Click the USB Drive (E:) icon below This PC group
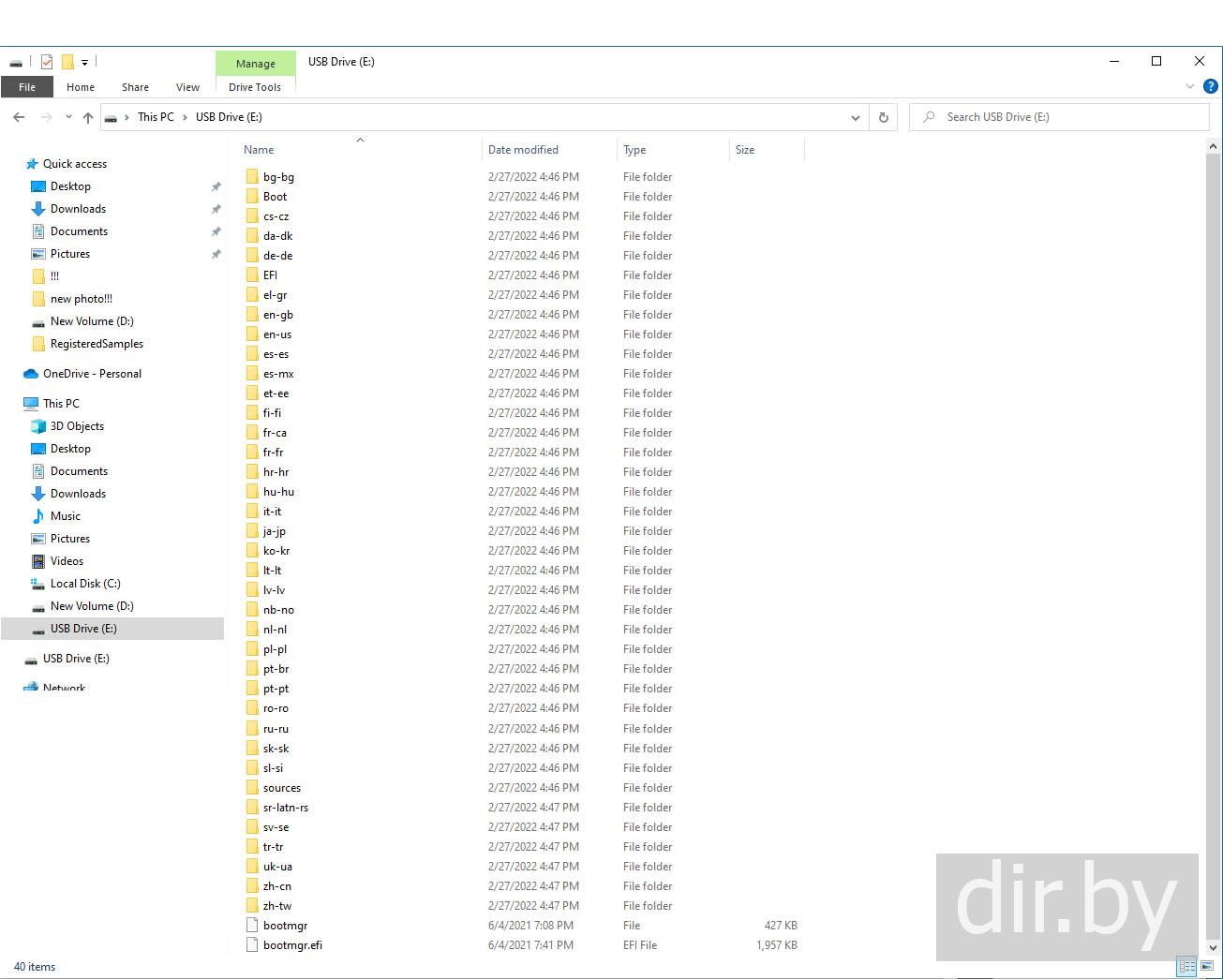This screenshot has height=980, width=1223. click(x=31, y=660)
